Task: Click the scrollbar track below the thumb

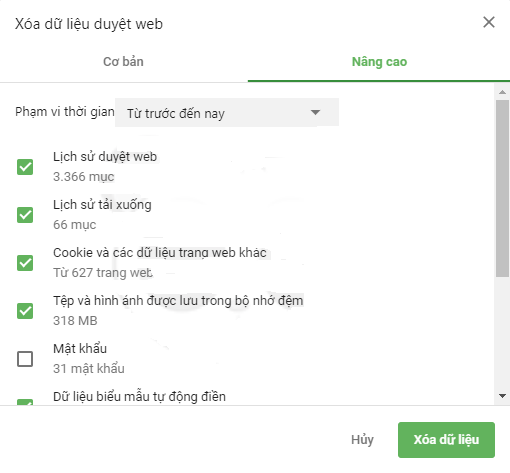Action: click(502, 333)
